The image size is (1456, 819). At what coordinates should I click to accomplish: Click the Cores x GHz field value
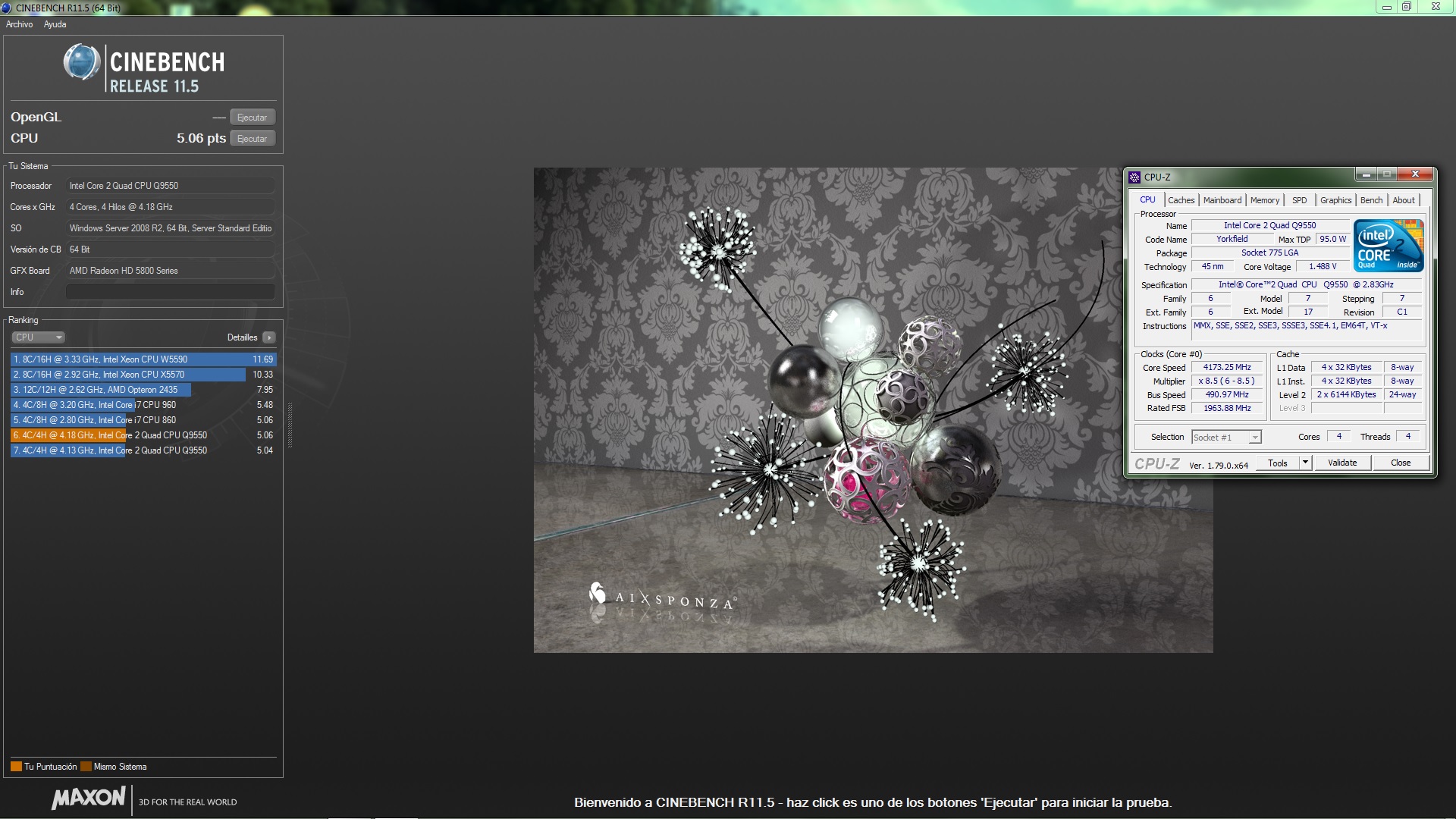[171, 207]
